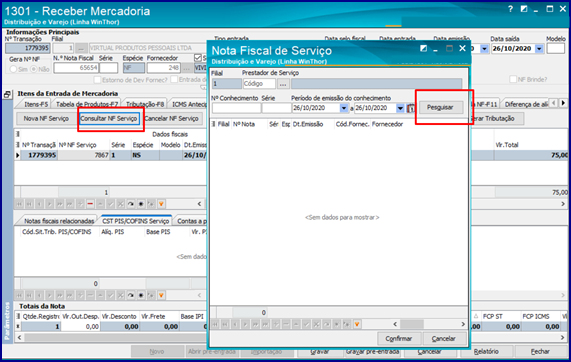The image size is (571, 362).
Task: Click the Fornecedor column header in dialog grid
Action: point(387,124)
